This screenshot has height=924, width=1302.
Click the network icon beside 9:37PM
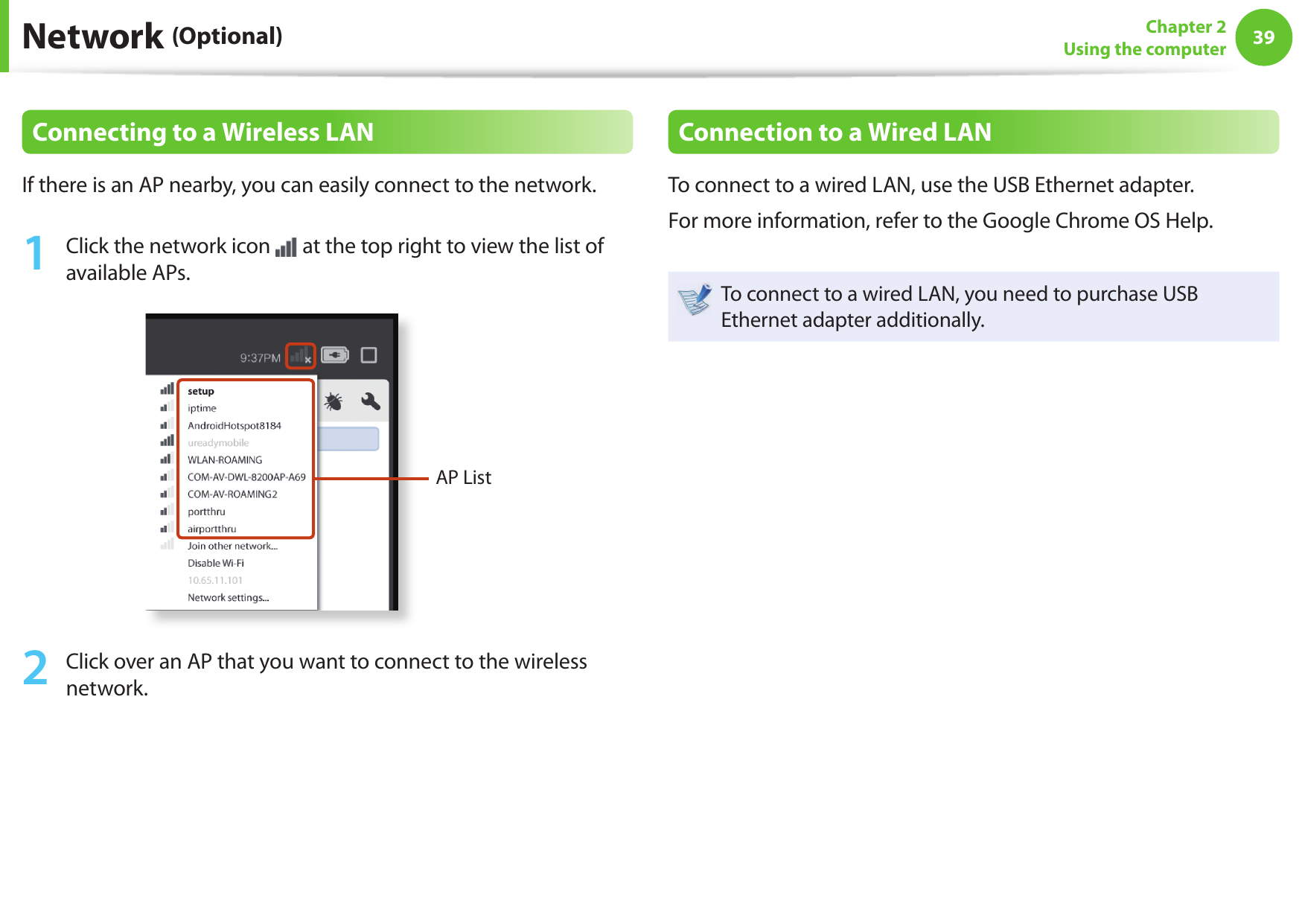coord(301,356)
